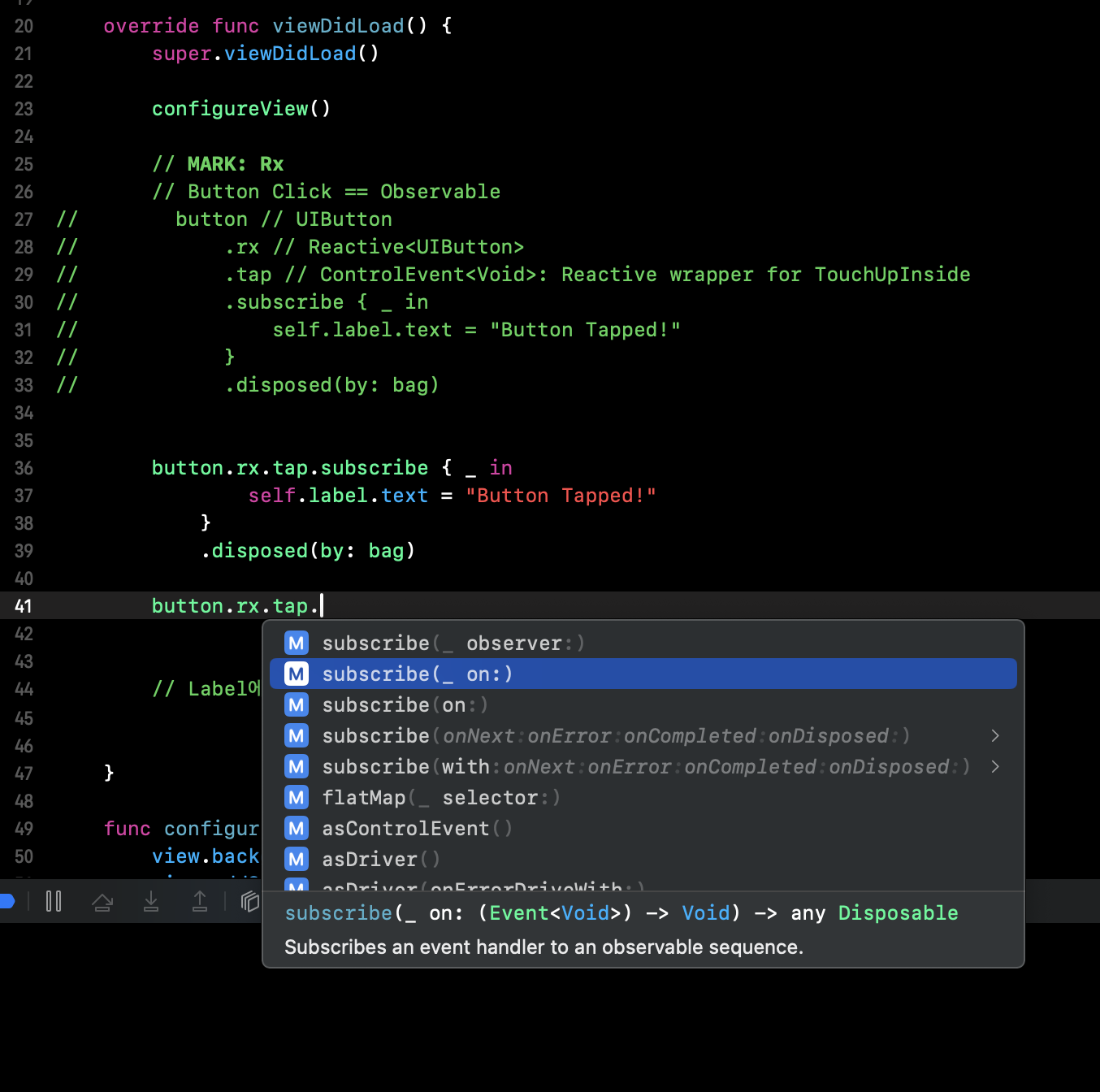Expand variants of subscribe(with:onNext:…) suggestion
Screen dimensions: 1100x1092
pos(995,767)
